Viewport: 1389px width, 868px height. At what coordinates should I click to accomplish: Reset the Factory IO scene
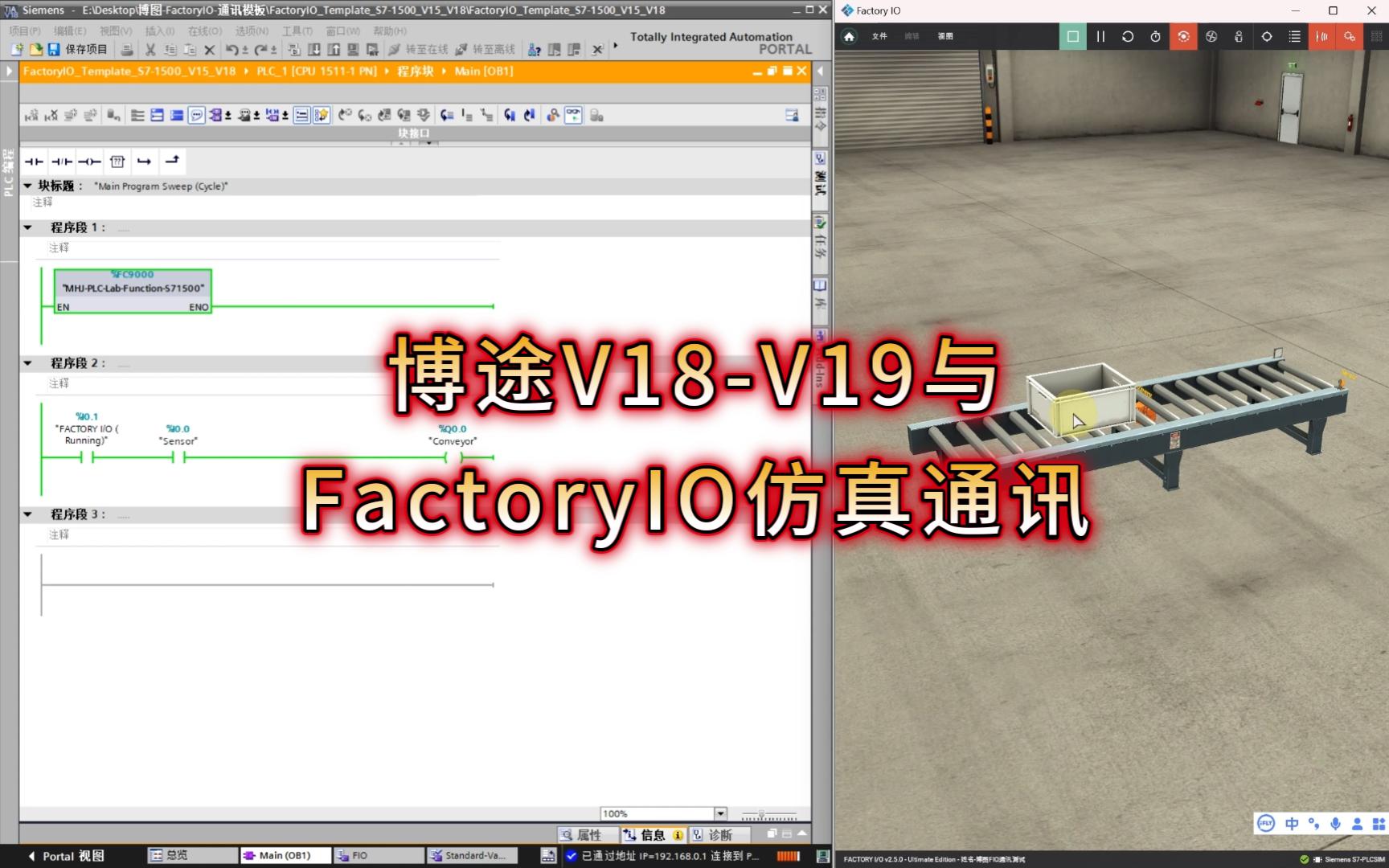tap(1128, 36)
